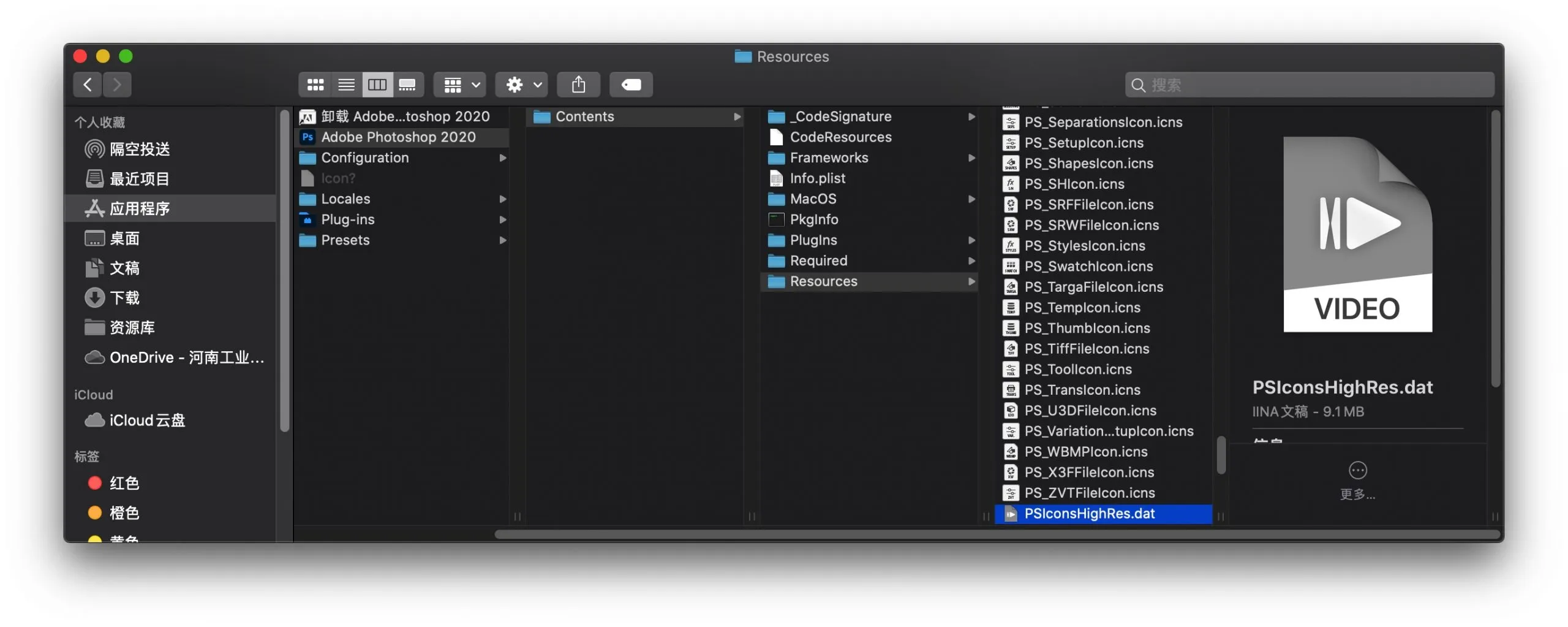Select PS_TiffFileIcon.icns file
The width and height of the screenshot is (1568, 627).
point(1104,349)
